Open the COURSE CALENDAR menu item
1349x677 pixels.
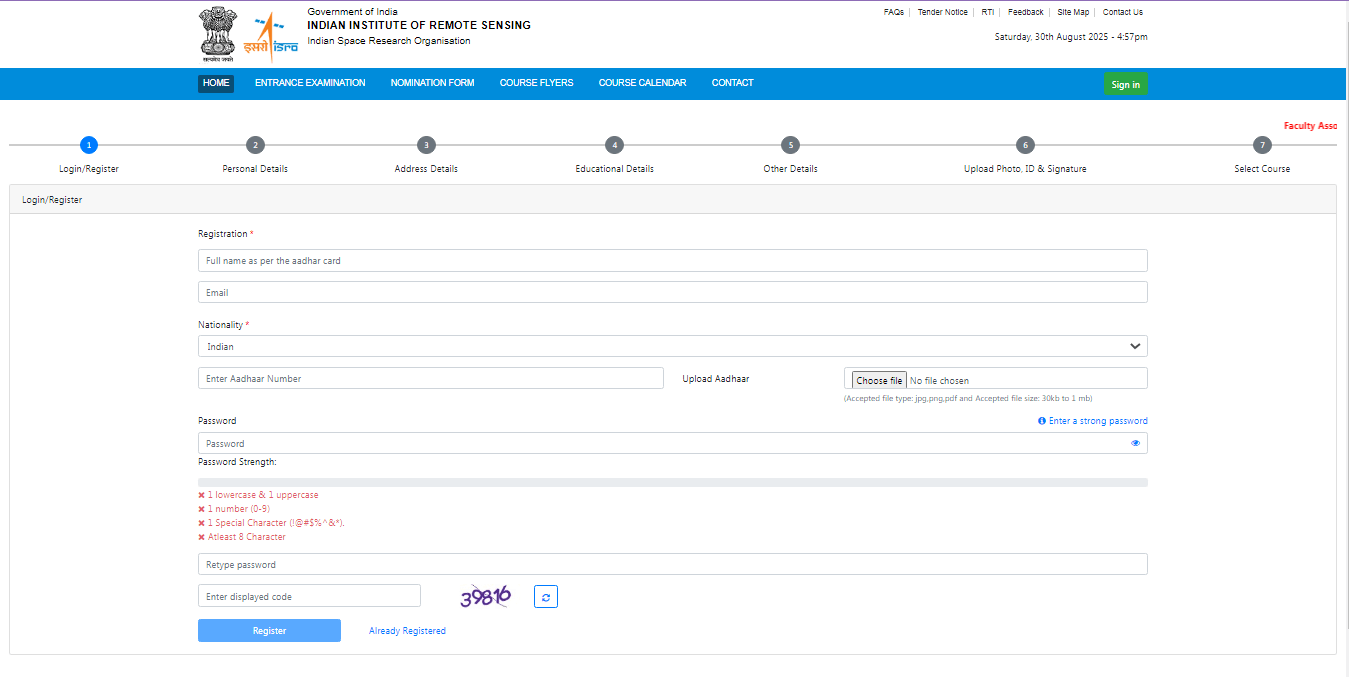click(x=642, y=83)
